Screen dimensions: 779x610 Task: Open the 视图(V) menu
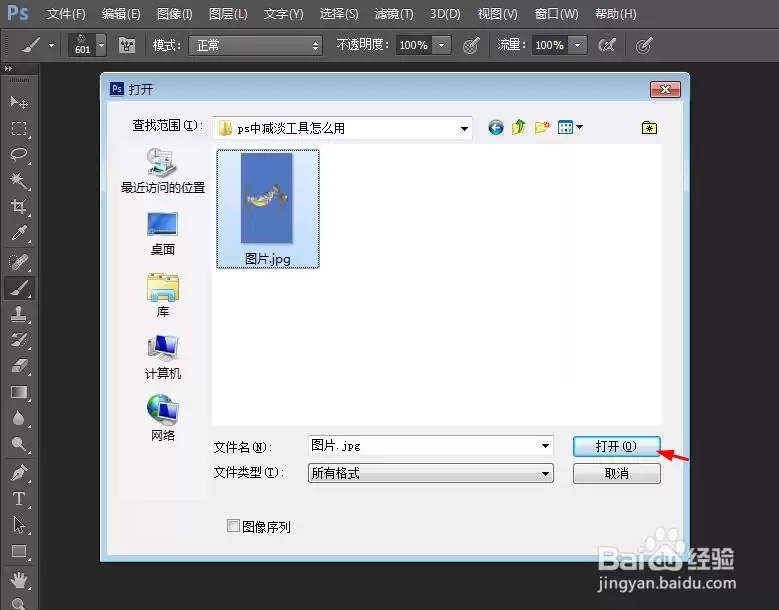click(x=497, y=14)
